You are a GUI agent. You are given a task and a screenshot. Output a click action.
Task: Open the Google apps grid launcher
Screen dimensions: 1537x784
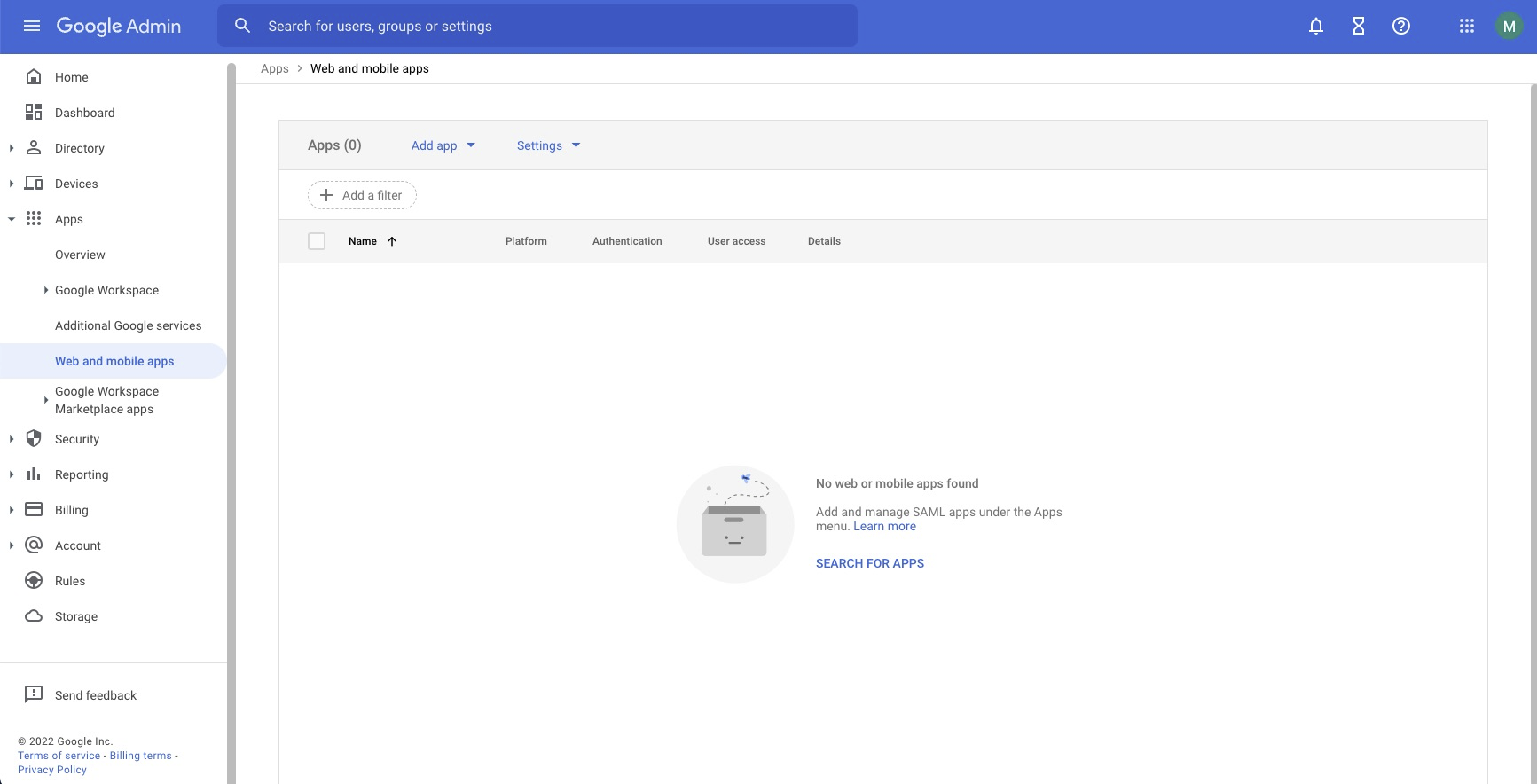point(1467,26)
